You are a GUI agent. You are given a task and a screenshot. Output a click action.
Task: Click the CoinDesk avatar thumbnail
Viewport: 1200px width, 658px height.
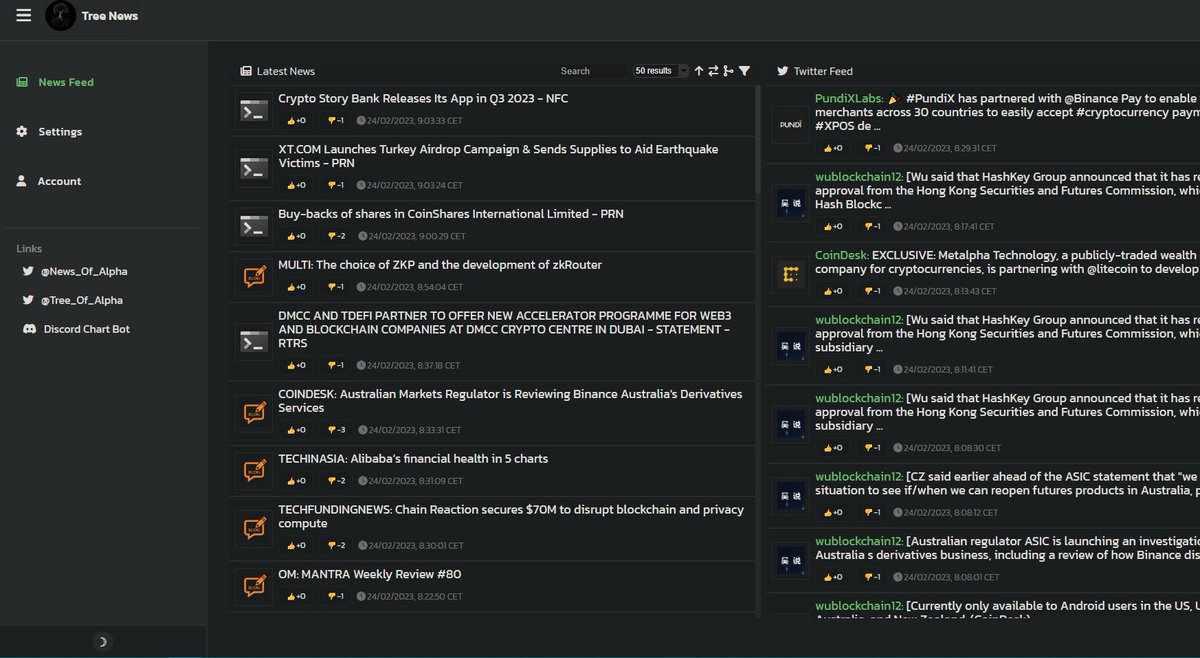(791, 274)
